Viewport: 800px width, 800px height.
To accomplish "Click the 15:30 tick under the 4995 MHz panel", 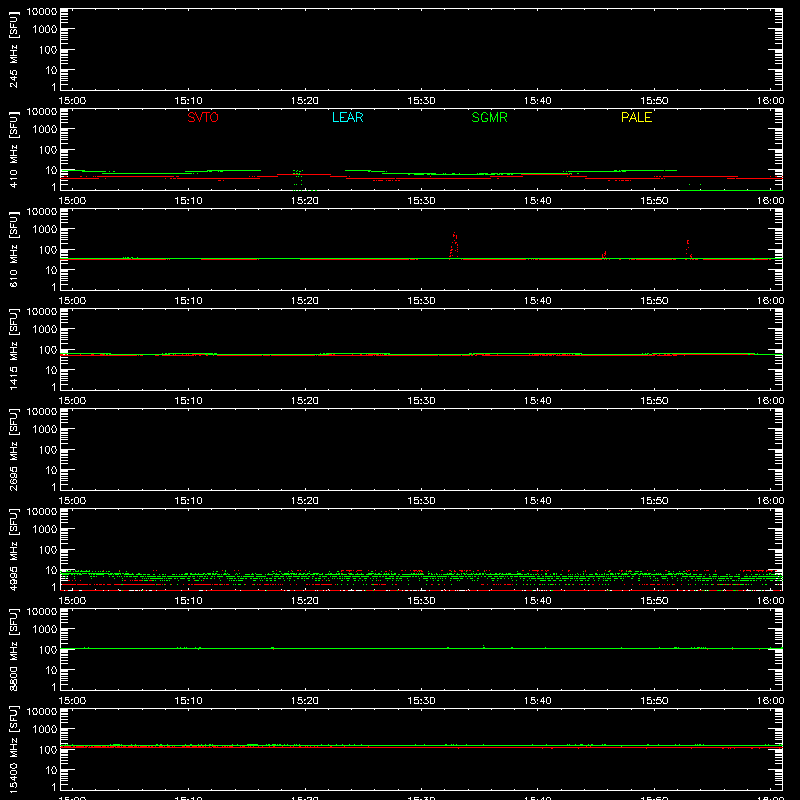I will tap(421, 601).
